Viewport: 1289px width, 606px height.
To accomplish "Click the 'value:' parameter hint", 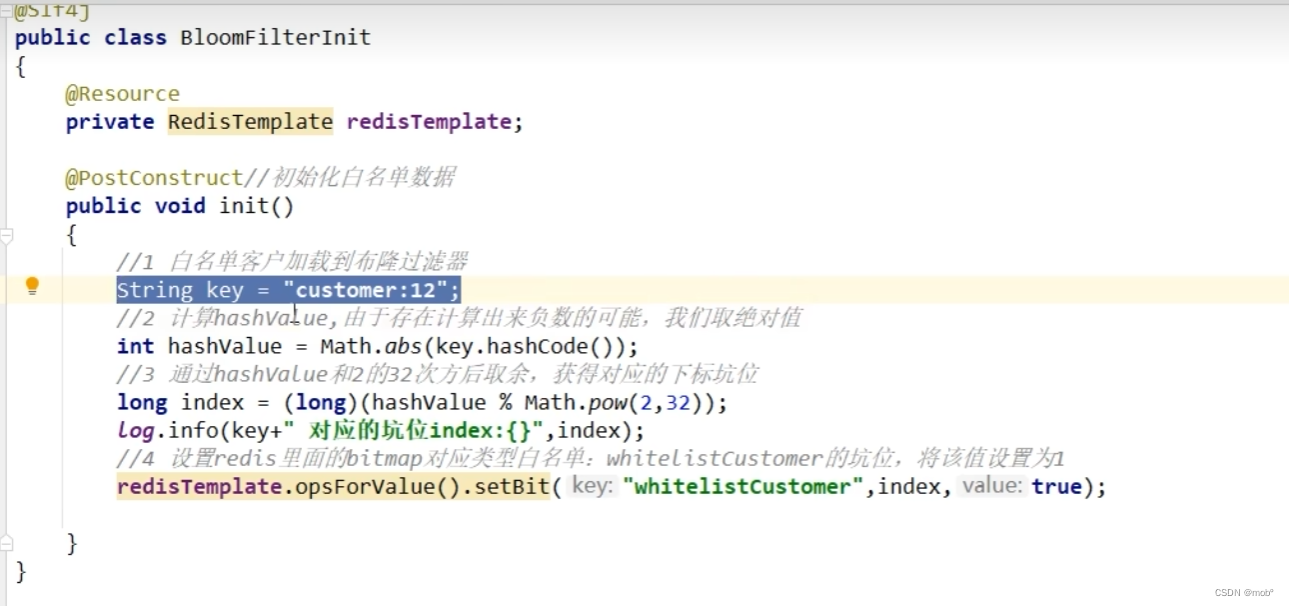I will [x=991, y=487].
